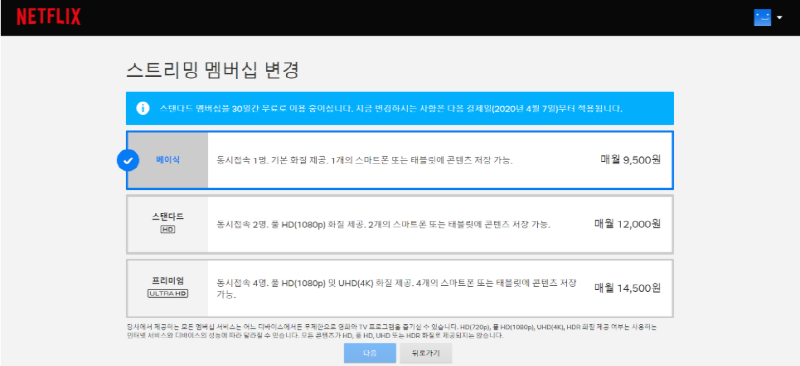The image size is (800, 366).
Task: Click the footnote disclaimer about HD quality
Action: (391, 331)
